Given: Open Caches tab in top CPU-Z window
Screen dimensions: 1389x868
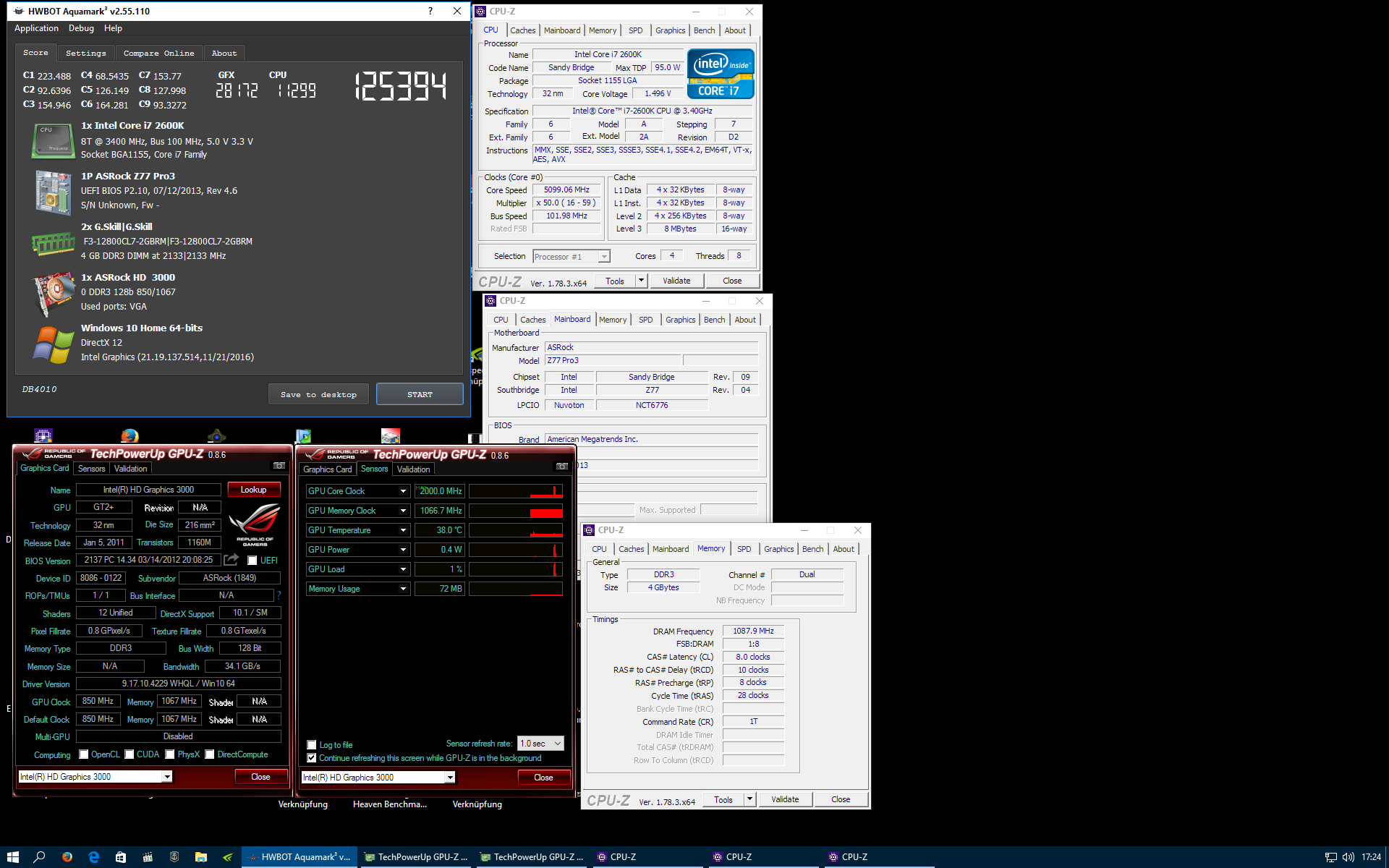Looking at the screenshot, I should [522, 30].
